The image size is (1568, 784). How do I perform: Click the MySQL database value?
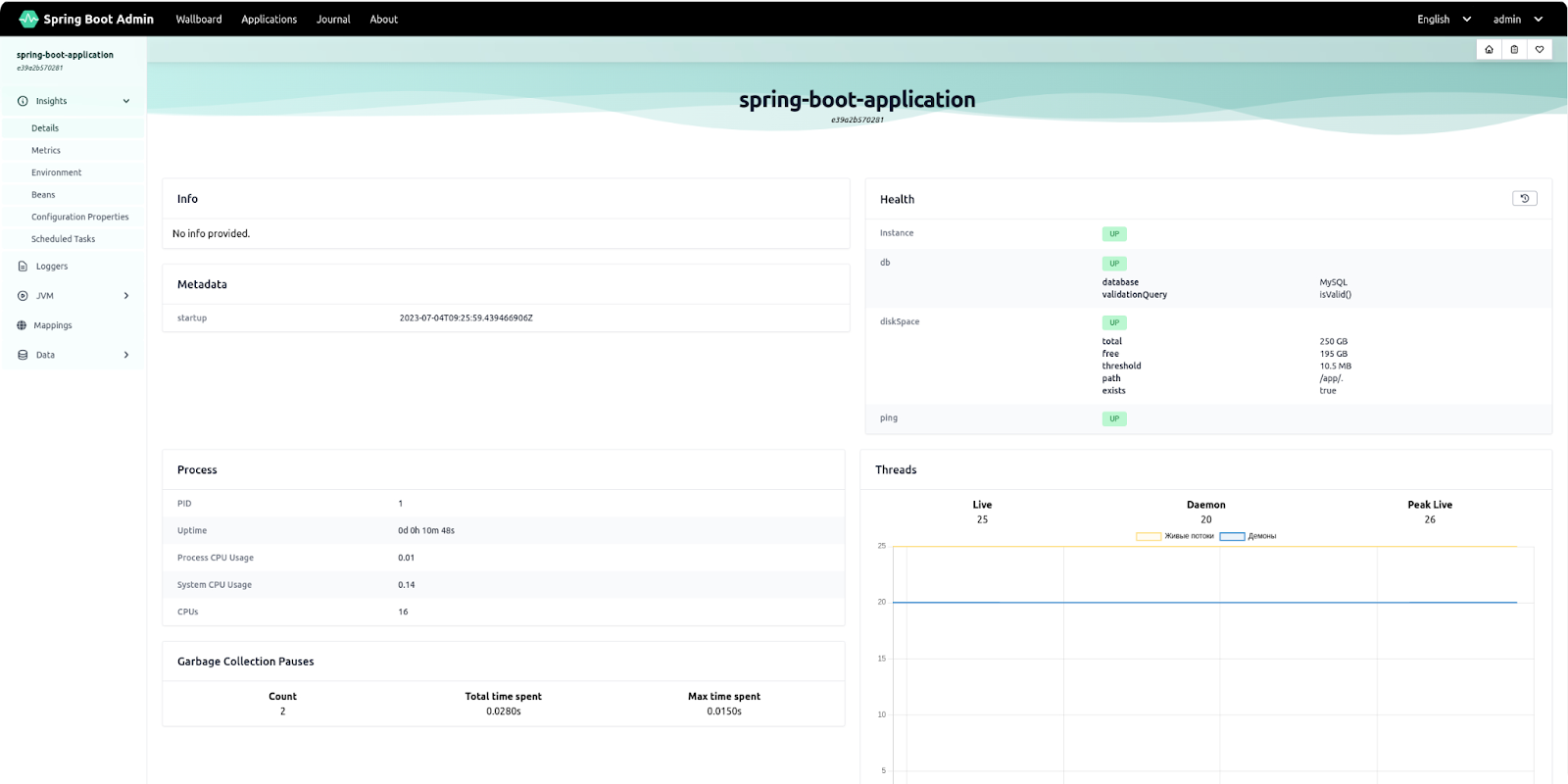[1333, 282]
